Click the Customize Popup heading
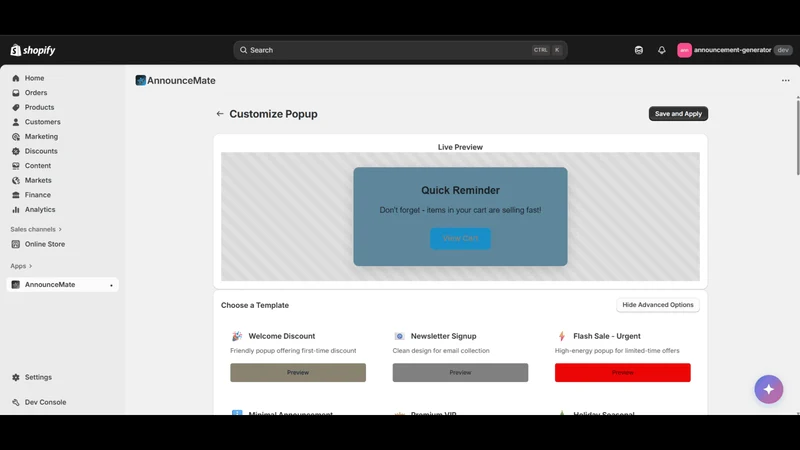 (x=273, y=114)
